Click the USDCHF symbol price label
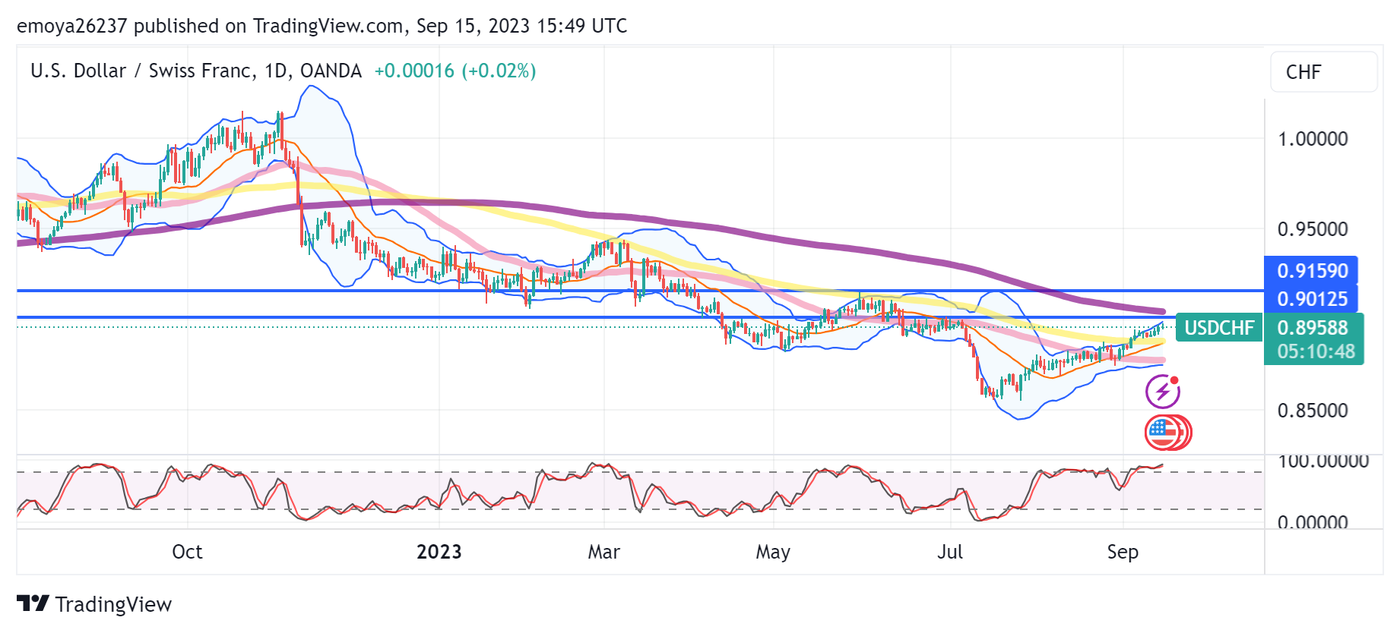This screenshot has width=1400, height=633. 1219,328
